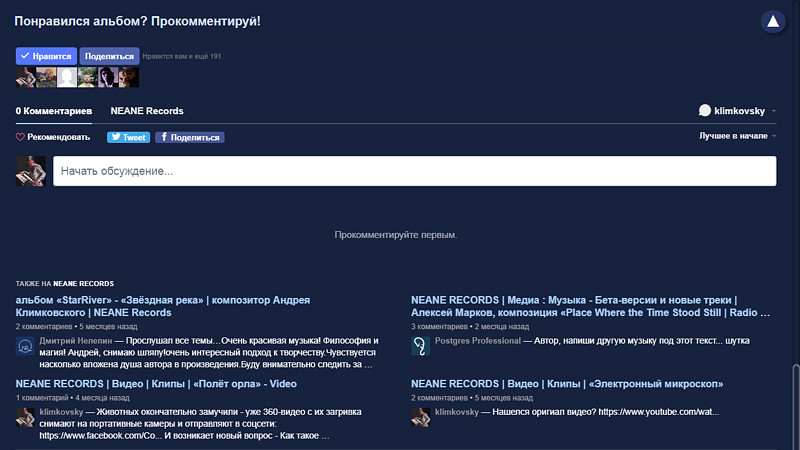Open the «Электронный микроскоп» video link
Viewport: 800px width, 450px height.
click(567, 384)
